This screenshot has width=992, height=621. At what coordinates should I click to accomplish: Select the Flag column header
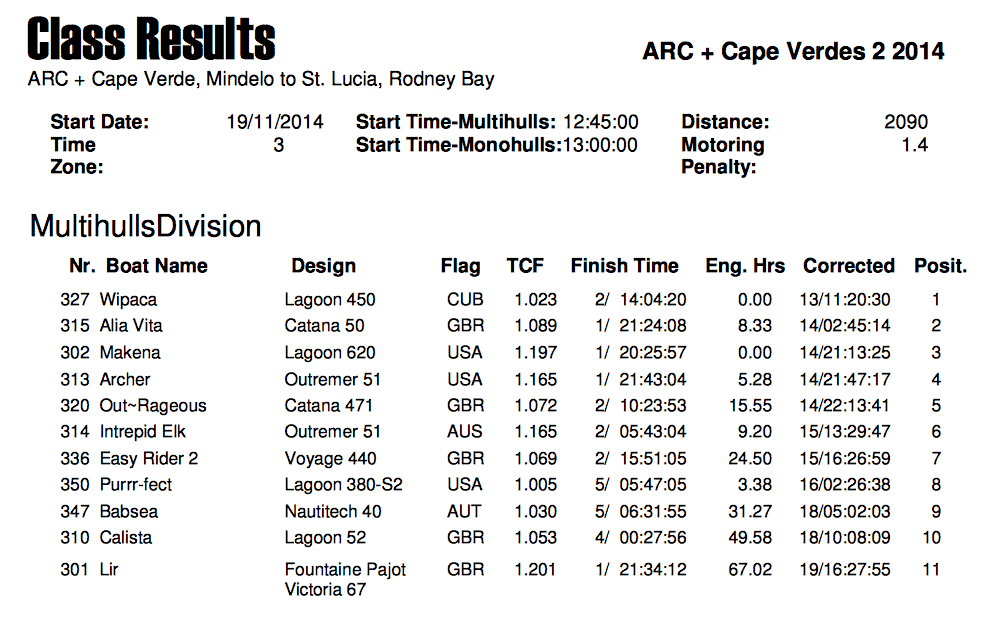[460, 266]
